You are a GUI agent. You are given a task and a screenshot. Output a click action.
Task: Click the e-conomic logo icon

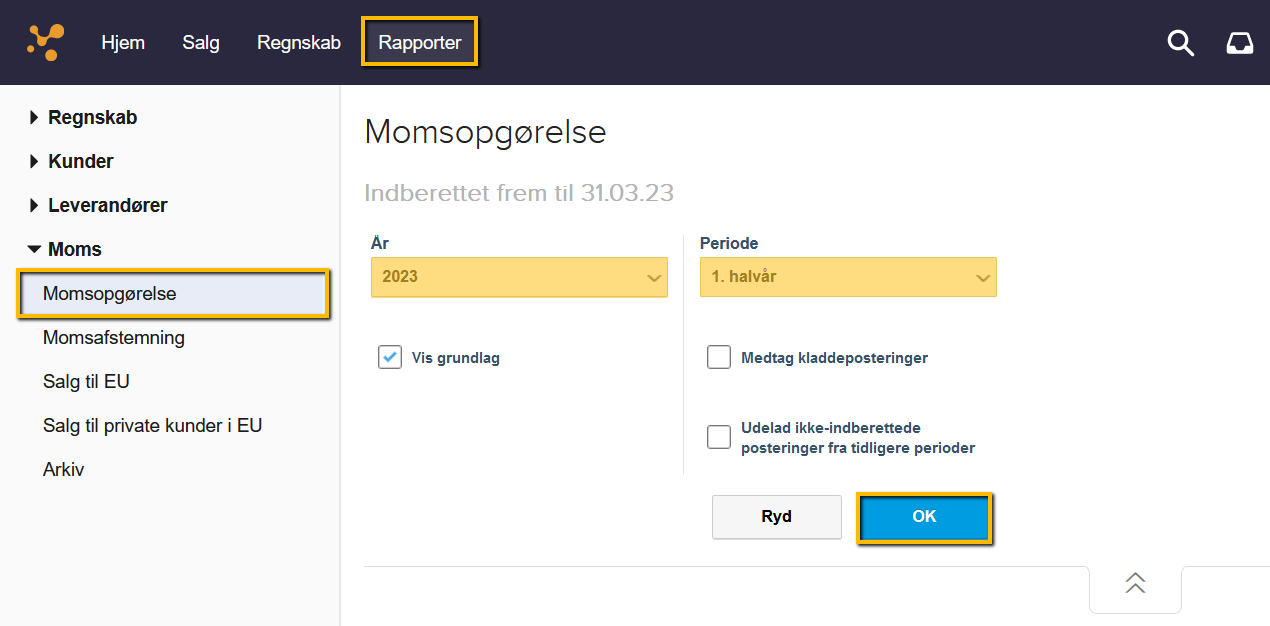(44, 42)
